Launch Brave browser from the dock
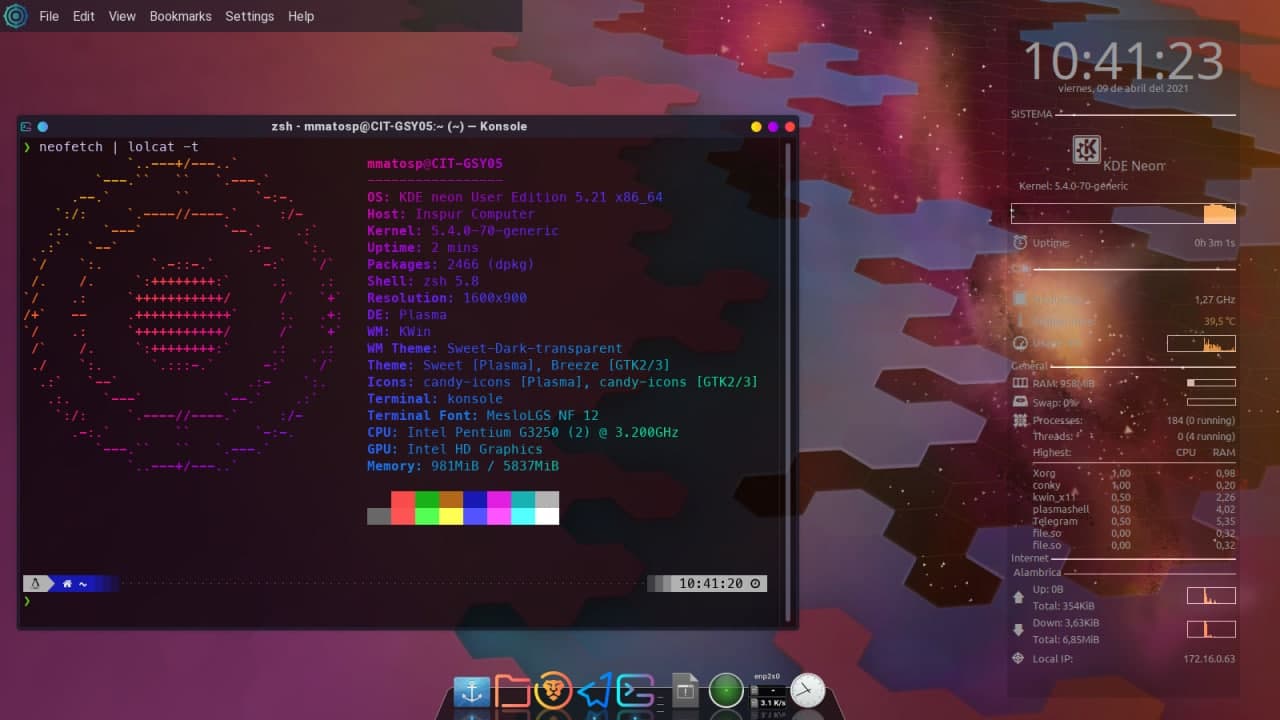This screenshot has height=720, width=1280. tap(553, 691)
